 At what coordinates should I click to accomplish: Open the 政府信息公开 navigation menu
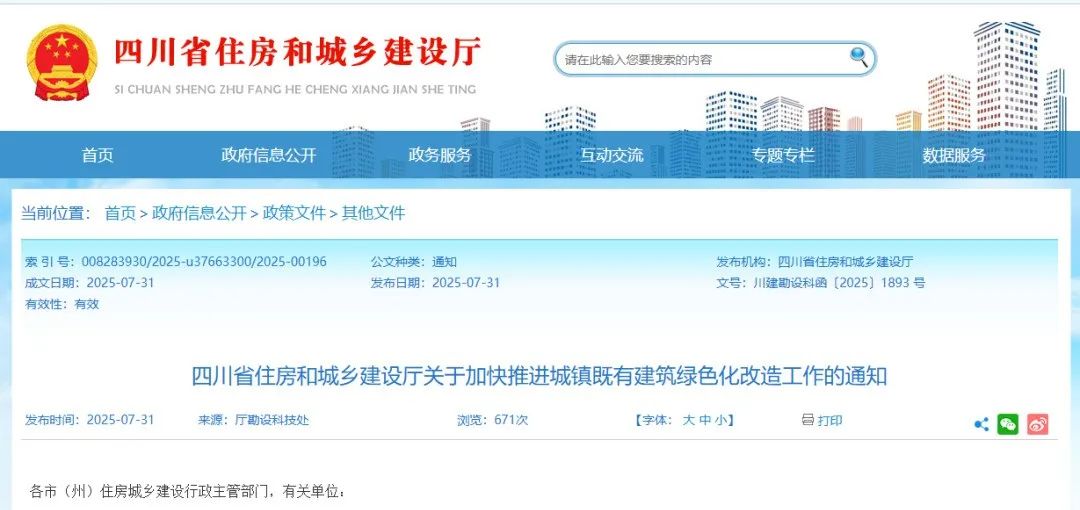tap(268, 155)
